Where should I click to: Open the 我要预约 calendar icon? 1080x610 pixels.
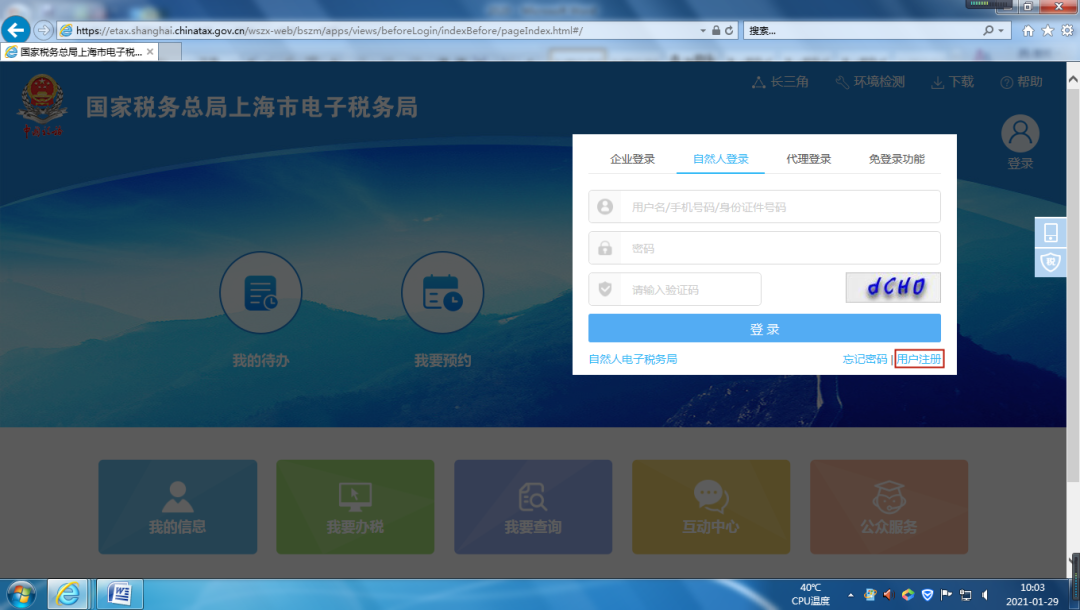click(442, 293)
